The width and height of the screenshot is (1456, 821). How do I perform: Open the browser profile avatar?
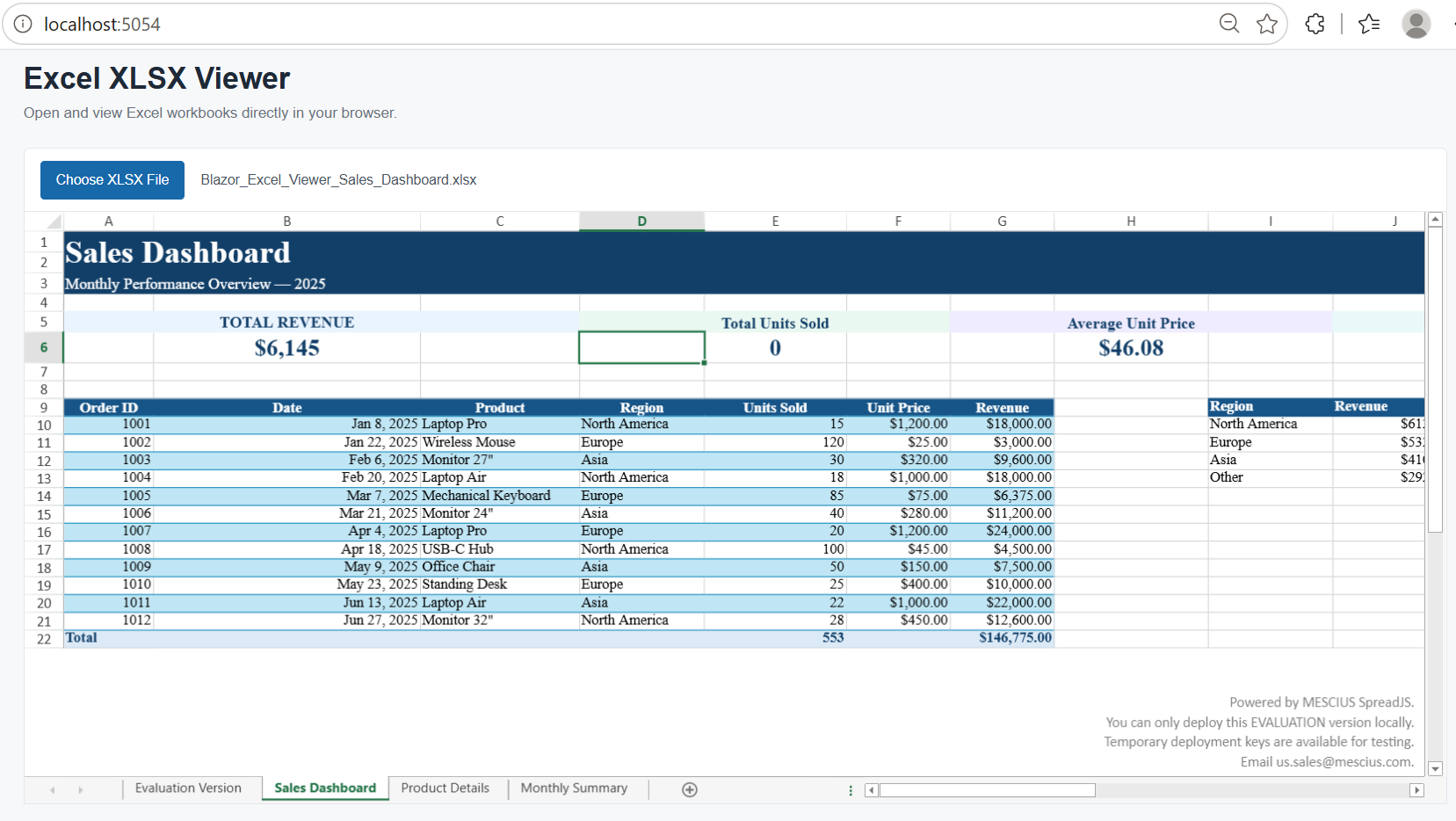pos(1416,24)
